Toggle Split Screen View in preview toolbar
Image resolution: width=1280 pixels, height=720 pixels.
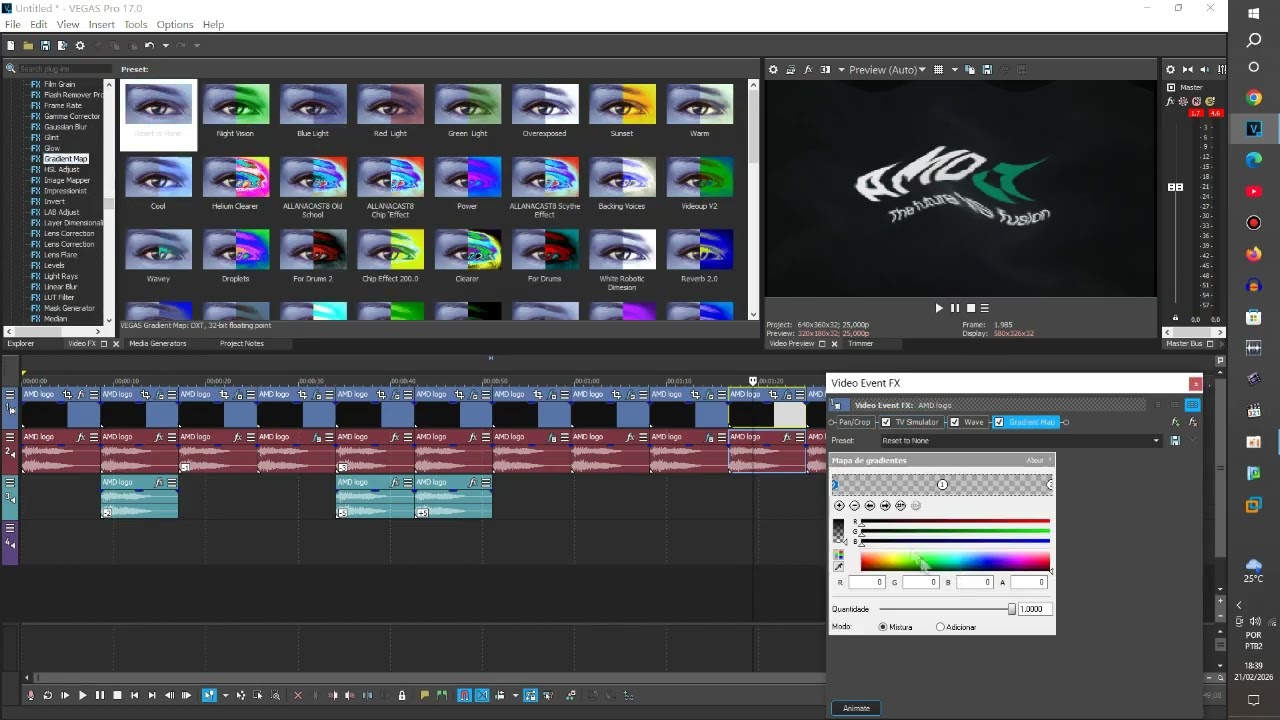[825, 69]
